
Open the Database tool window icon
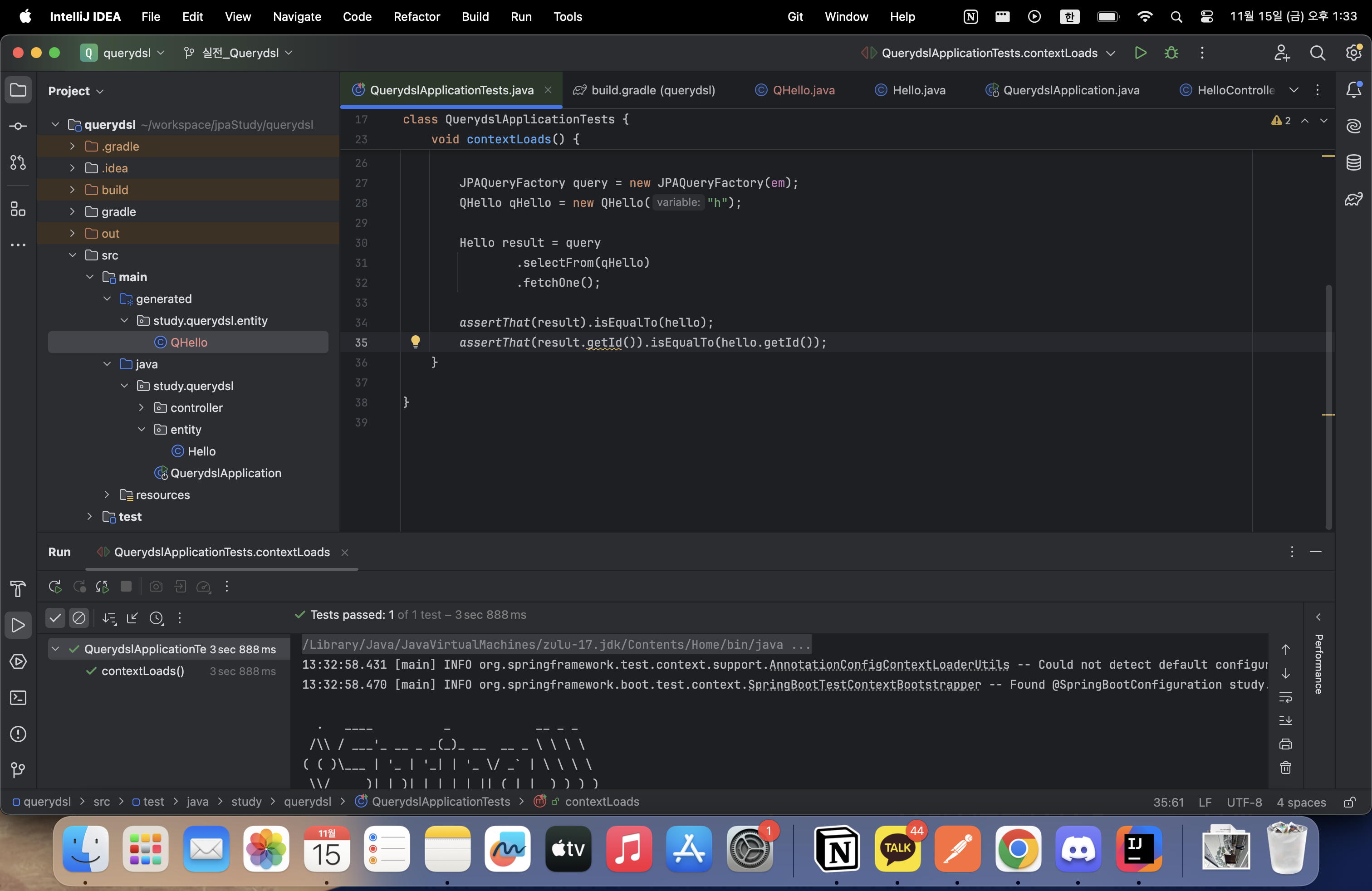click(x=1353, y=162)
